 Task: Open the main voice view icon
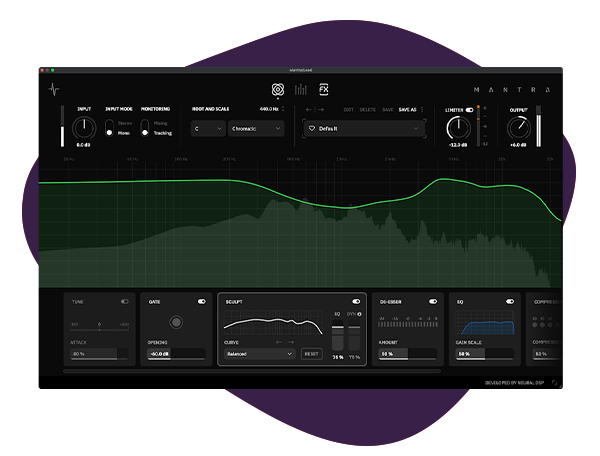tap(278, 89)
